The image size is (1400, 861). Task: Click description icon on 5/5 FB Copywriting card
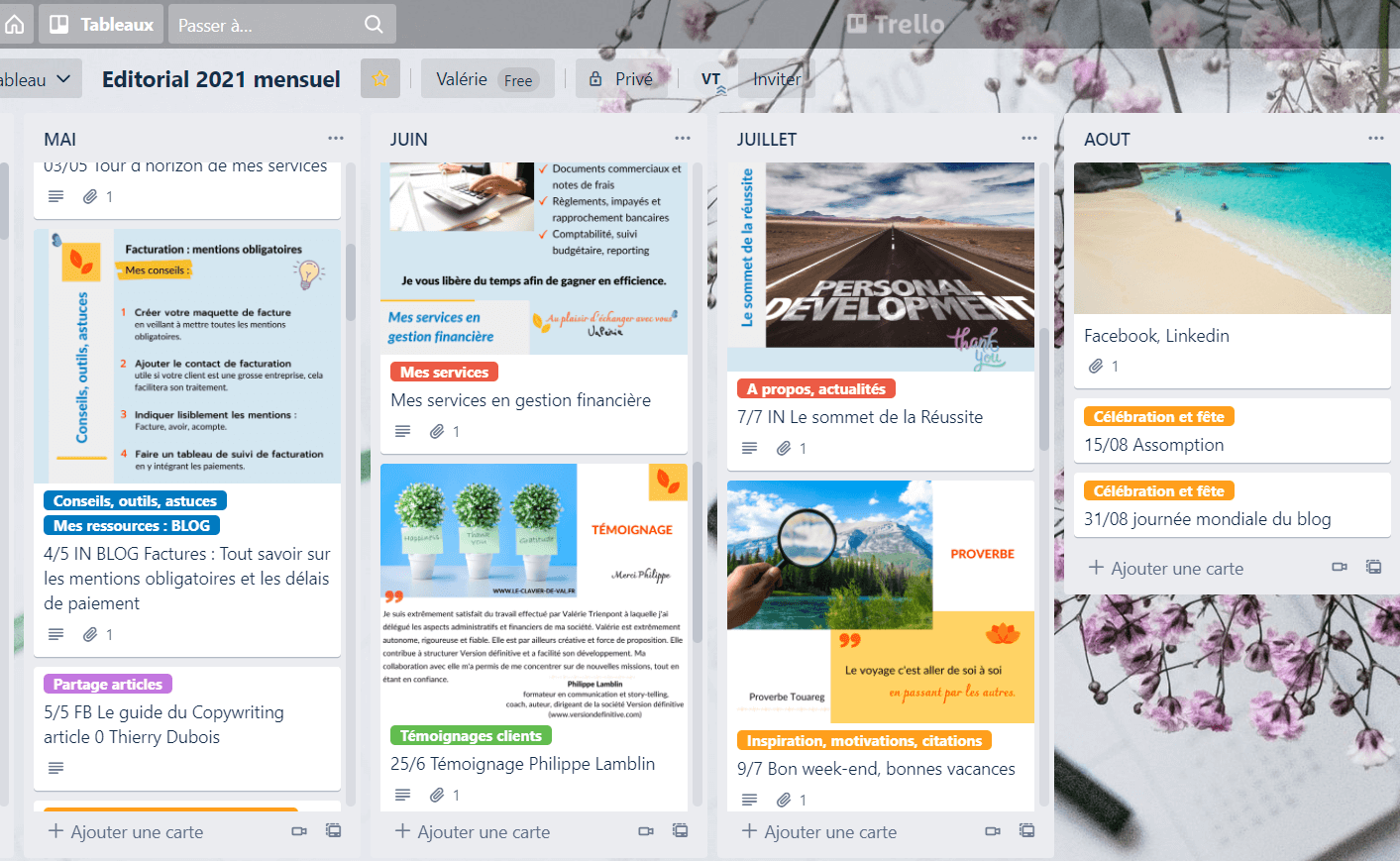point(56,768)
